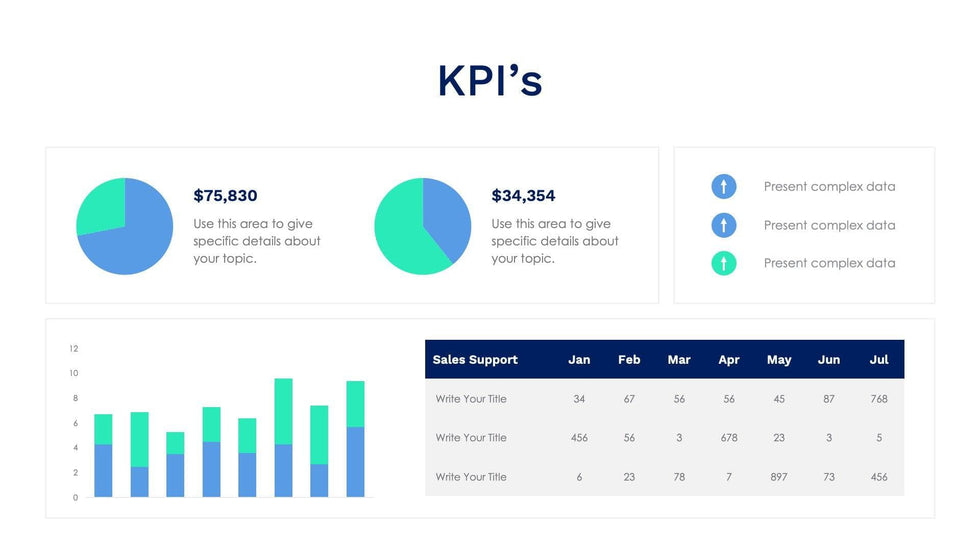Select the table cell containing 678

point(729,438)
